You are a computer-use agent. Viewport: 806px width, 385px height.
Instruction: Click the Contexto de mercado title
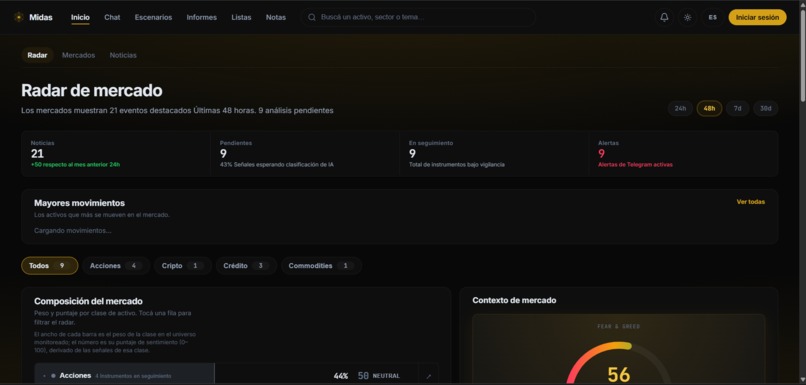(514, 300)
